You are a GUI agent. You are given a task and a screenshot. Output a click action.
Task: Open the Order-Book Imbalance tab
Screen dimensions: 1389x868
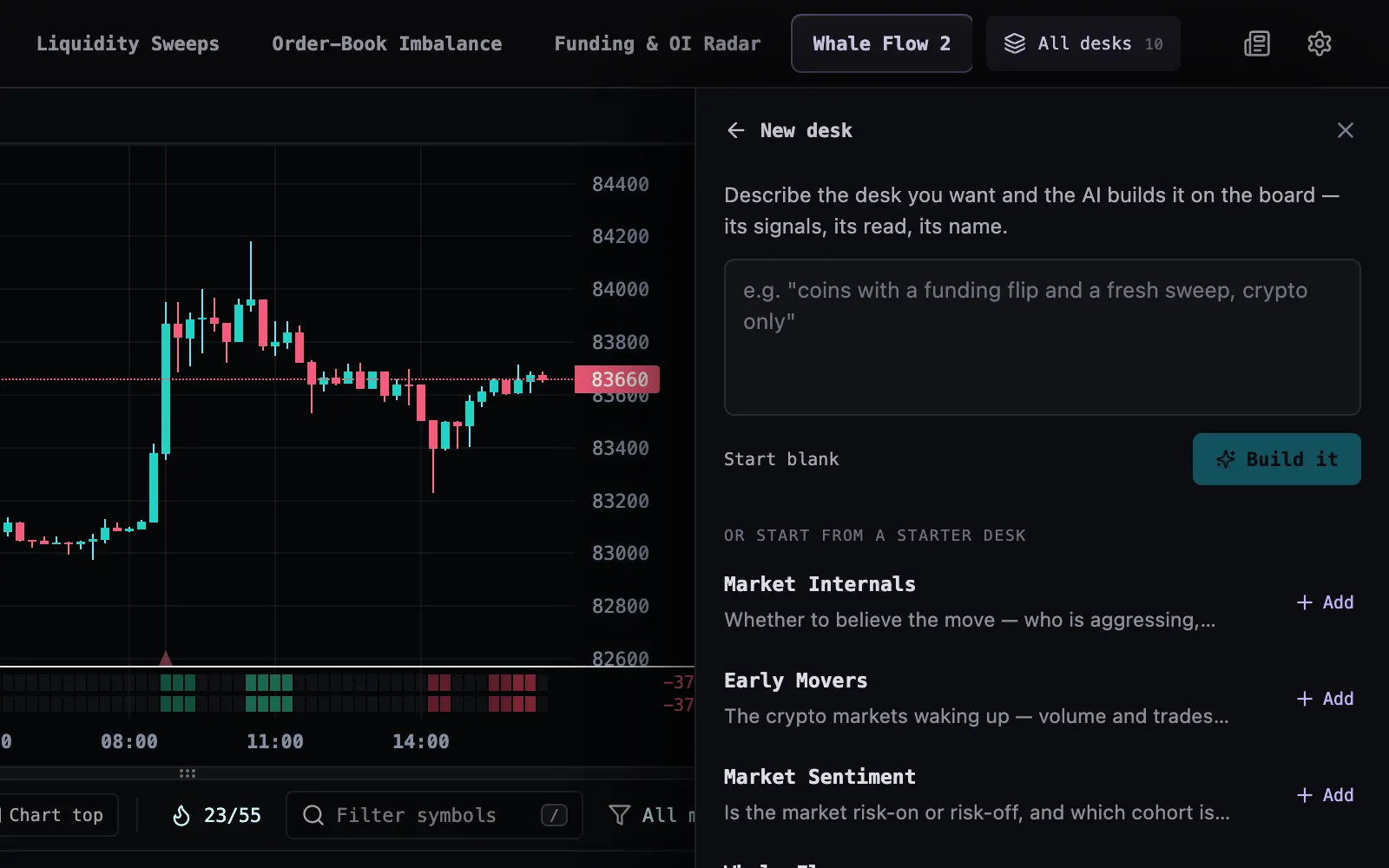[x=387, y=43]
